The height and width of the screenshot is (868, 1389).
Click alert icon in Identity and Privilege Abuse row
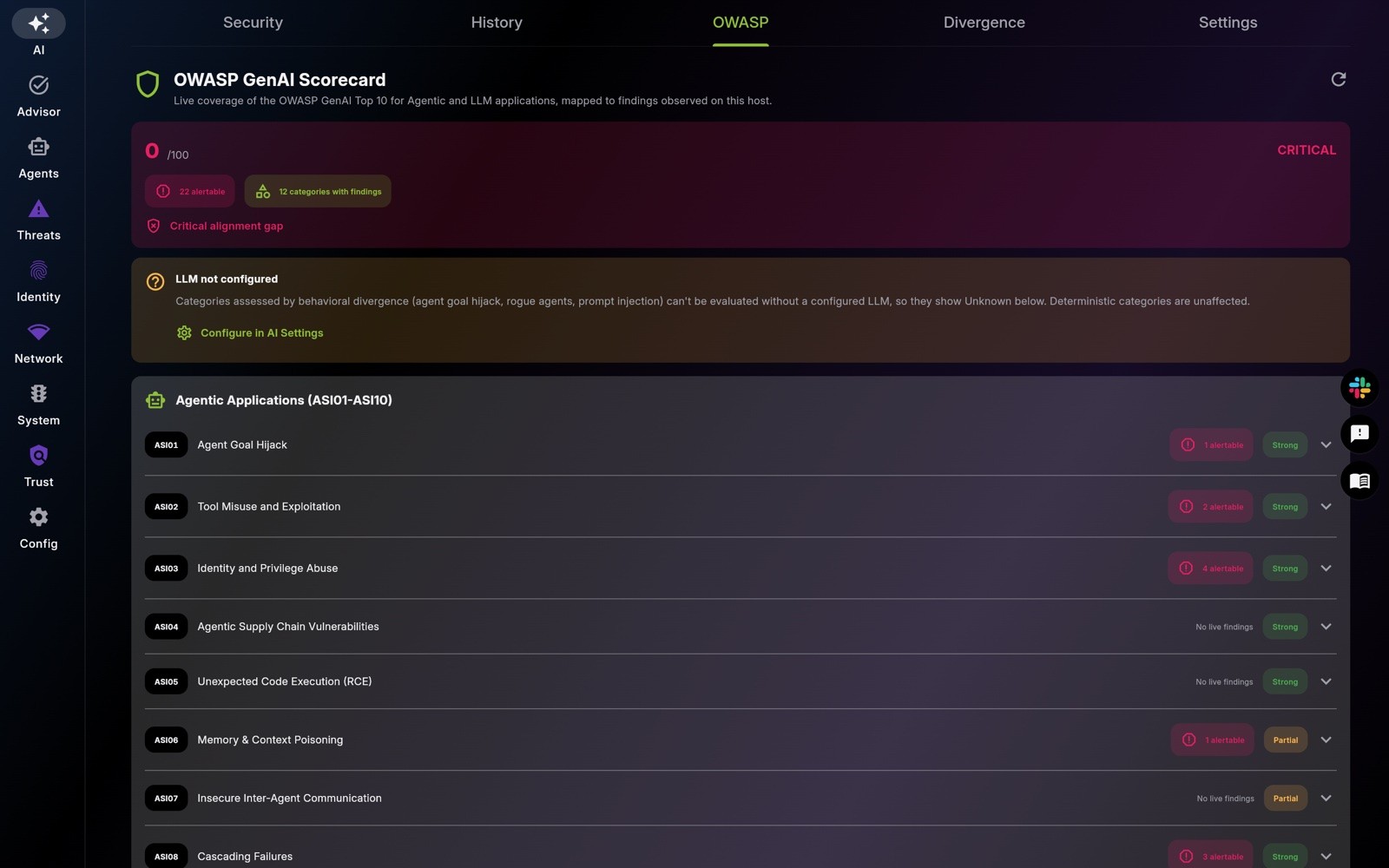(1186, 568)
